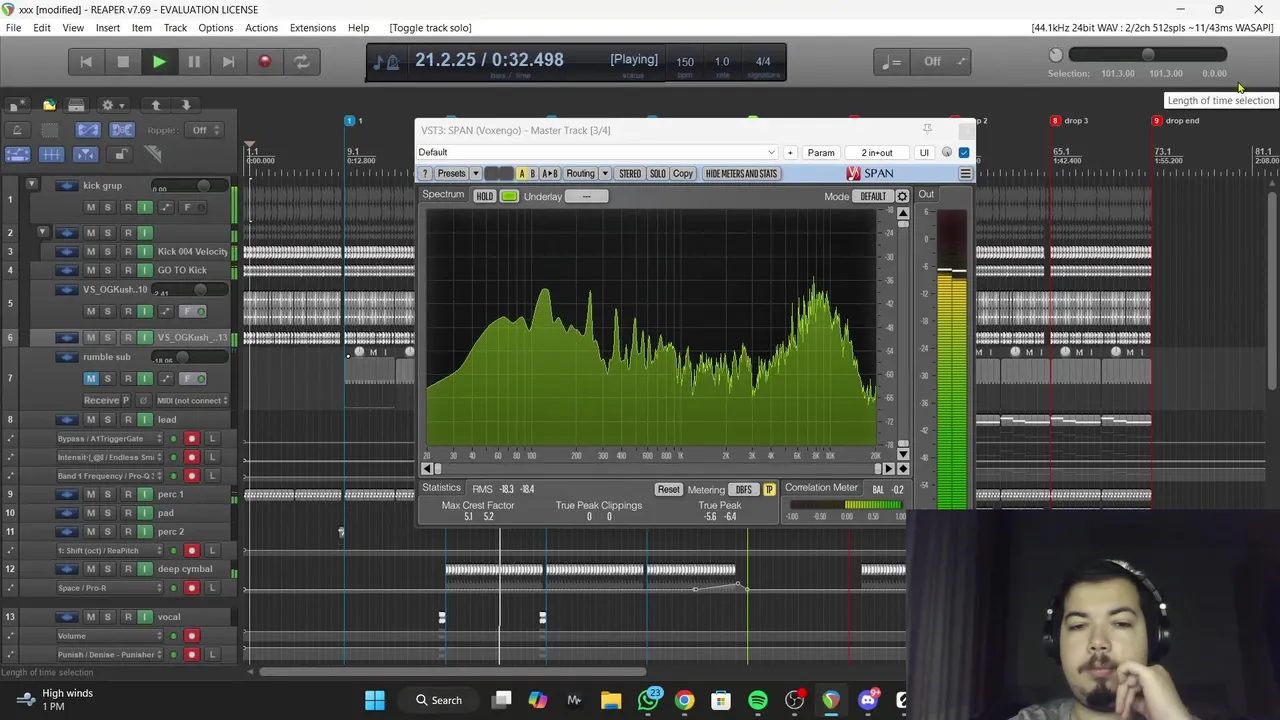Open Insert menu
The image size is (1280, 720).
click(108, 28)
